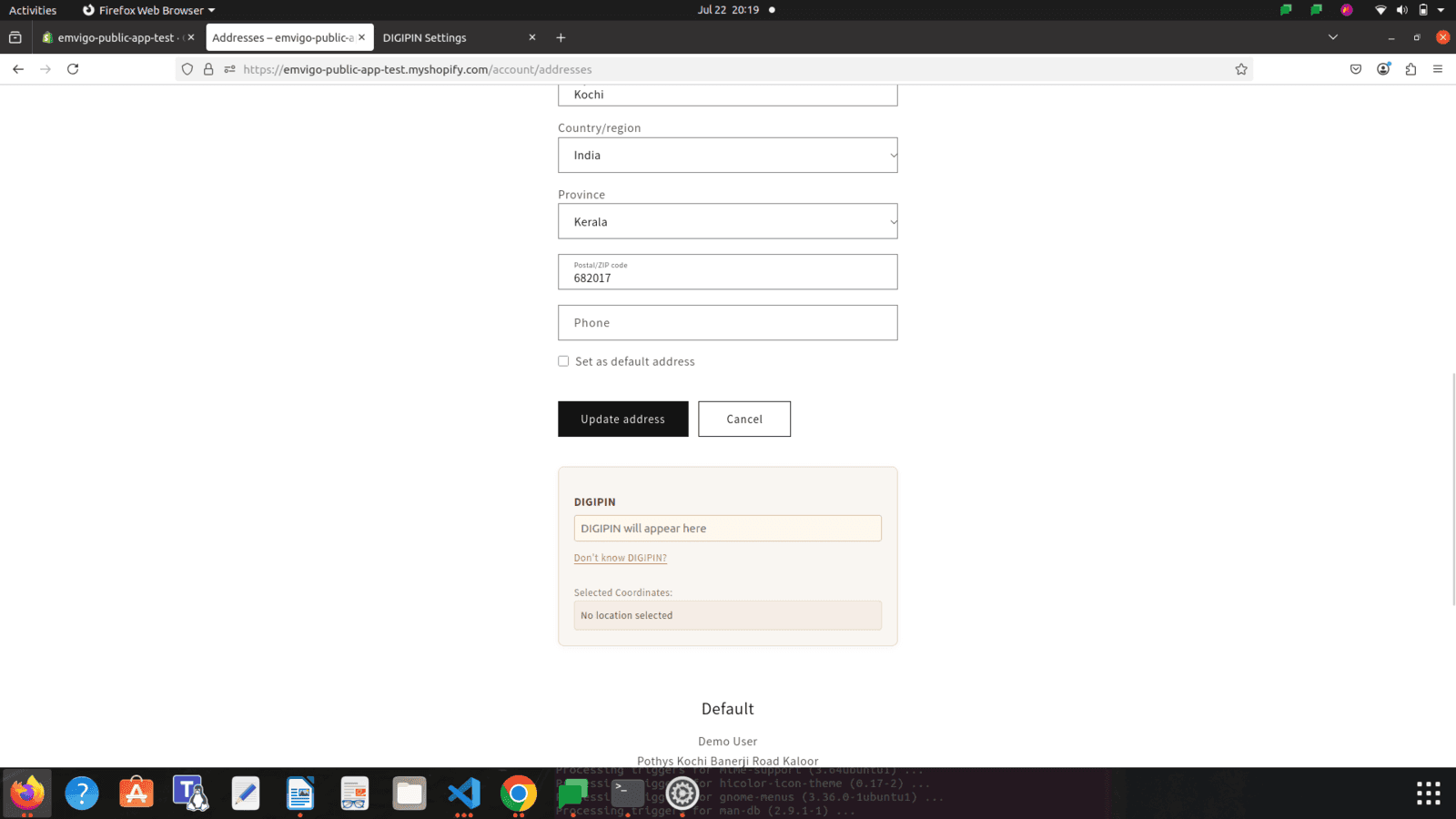This screenshot has height=819, width=1456.
Task: Reload the current page
Action: (x=73, y=68)
